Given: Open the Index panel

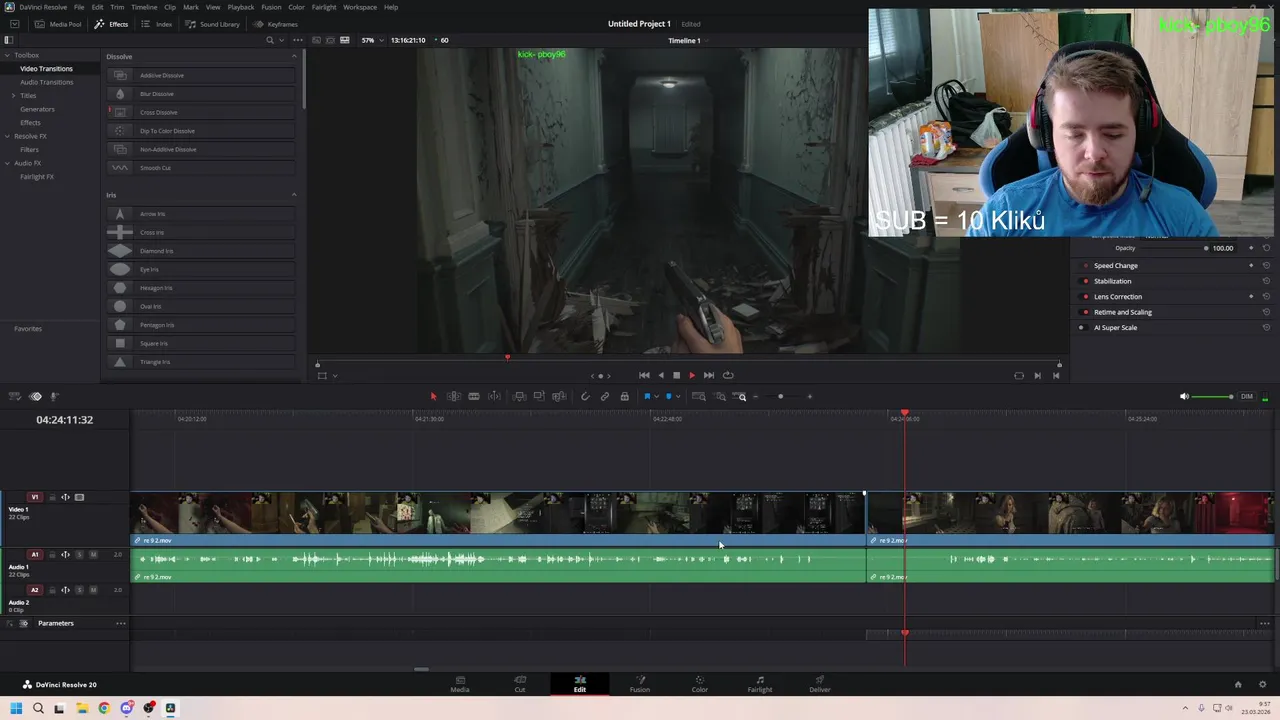Looking at the screenshot, I should (157, 24).
